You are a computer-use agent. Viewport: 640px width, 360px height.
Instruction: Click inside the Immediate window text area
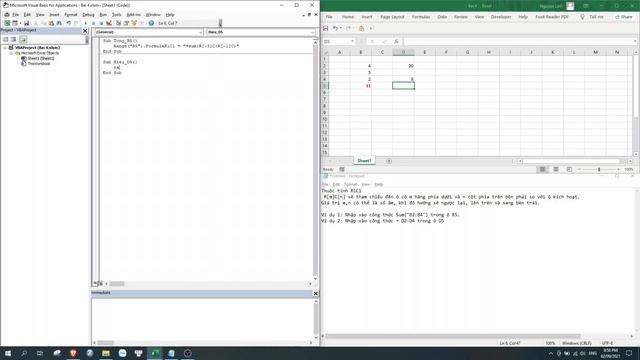202,319
